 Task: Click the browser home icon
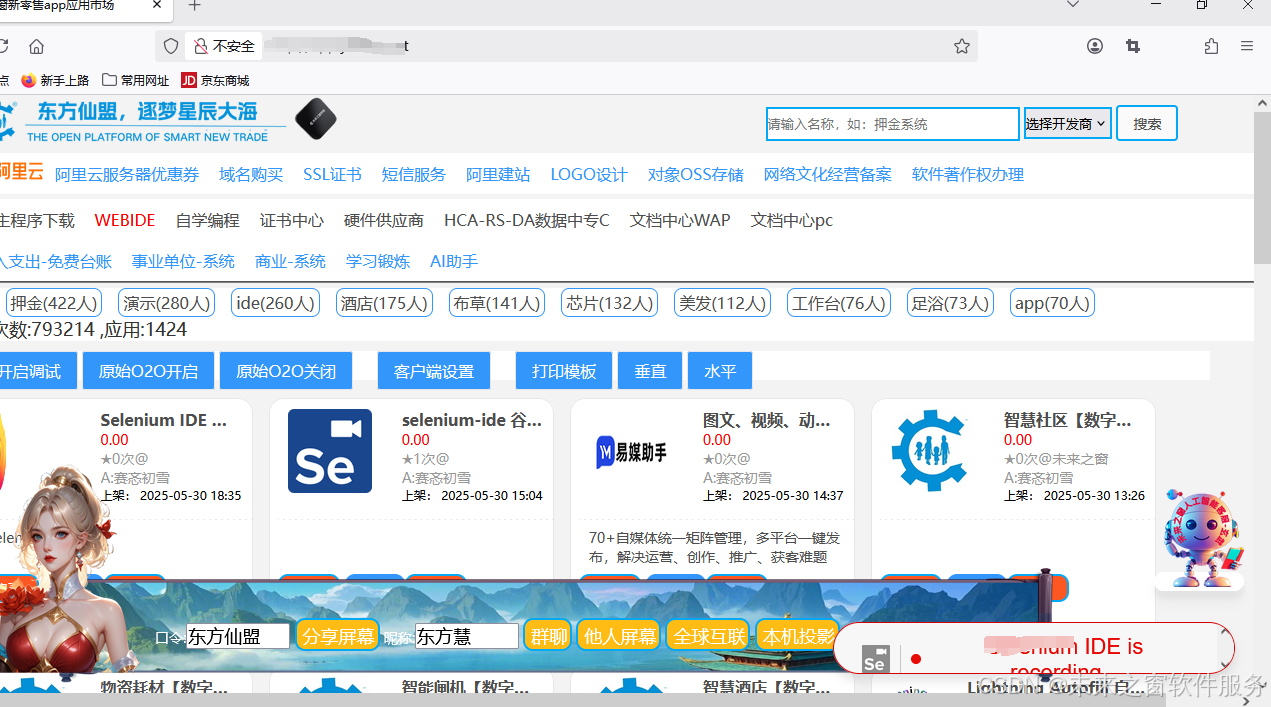37,46
